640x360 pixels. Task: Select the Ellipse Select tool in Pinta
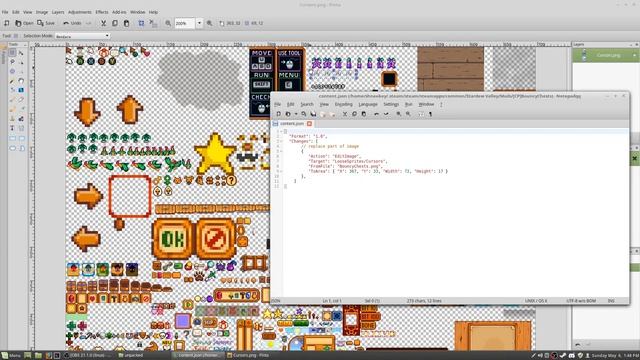12,71
